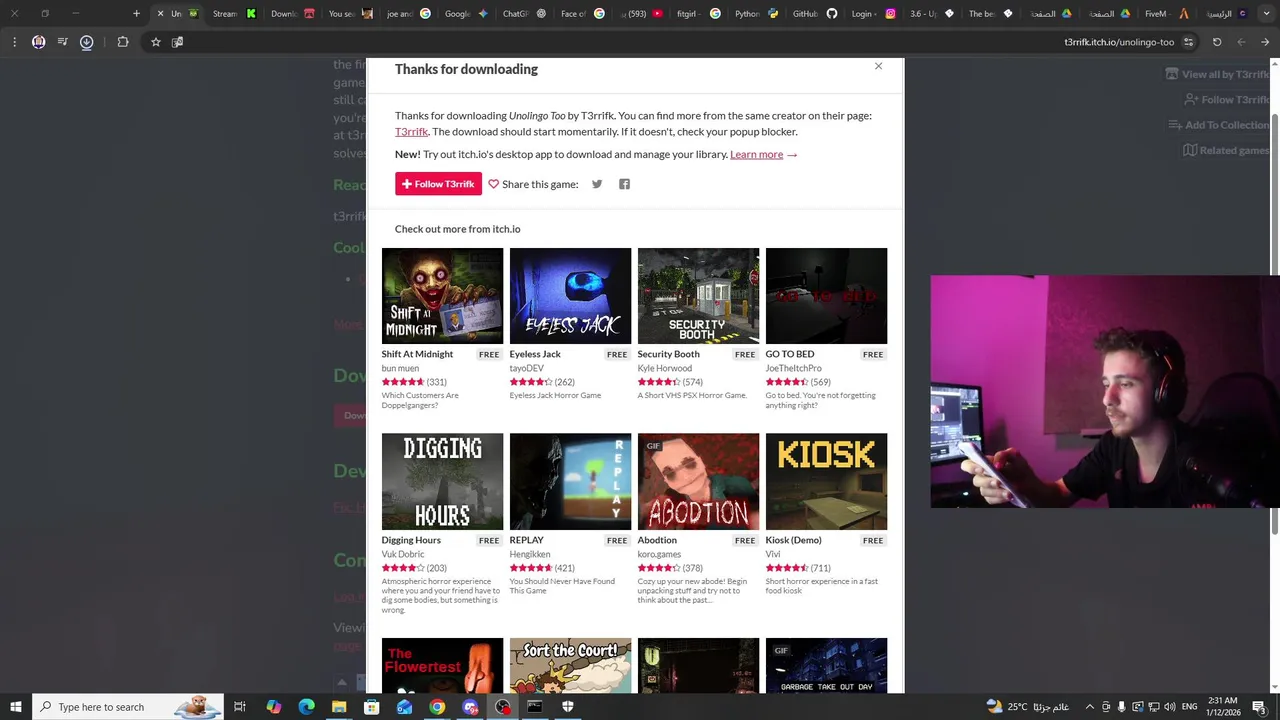Click the REPLAY title link
The height and width of the screenshot is (720, 1280).
coord(527,540)
